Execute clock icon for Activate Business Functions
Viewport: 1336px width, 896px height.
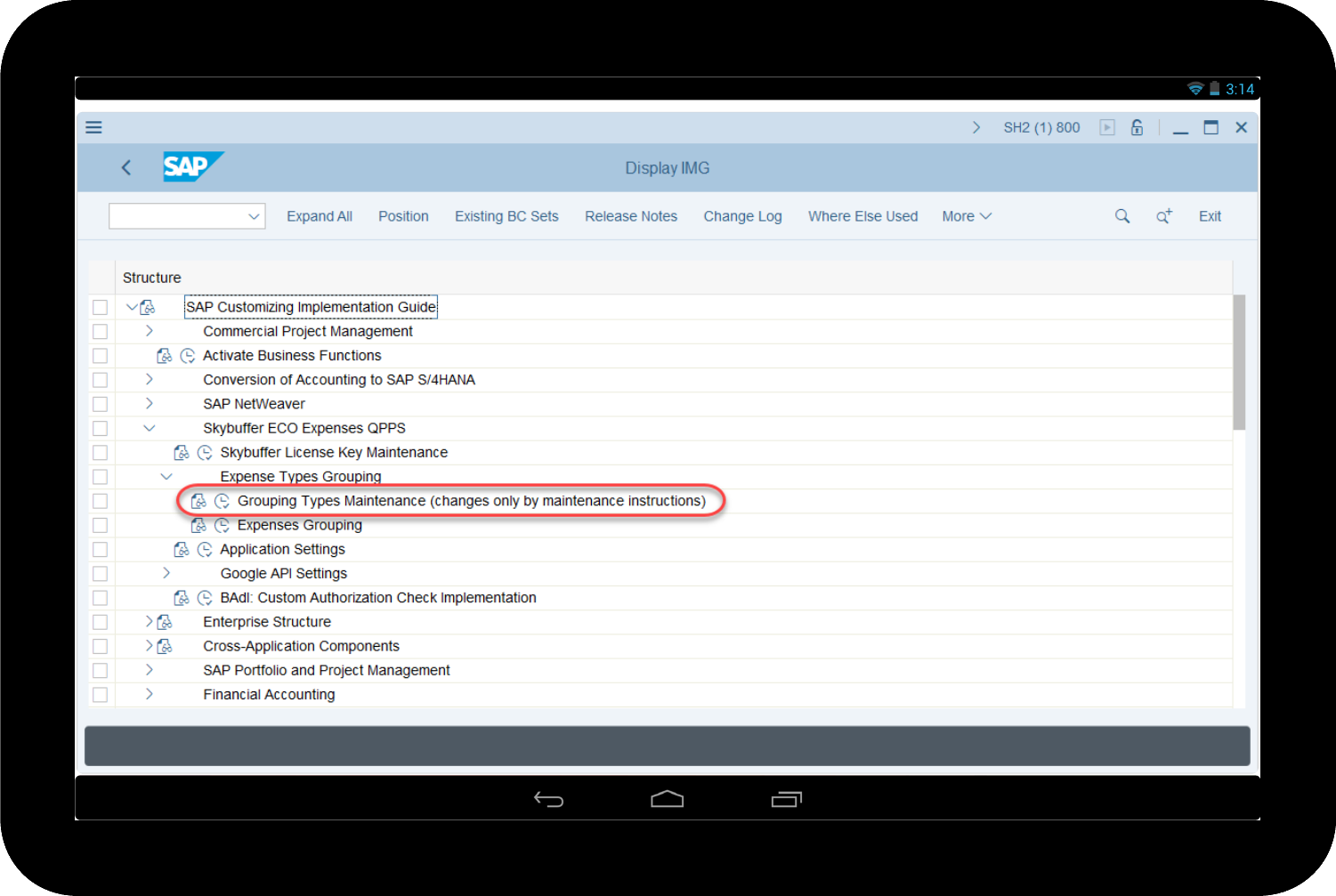(188, 355)
